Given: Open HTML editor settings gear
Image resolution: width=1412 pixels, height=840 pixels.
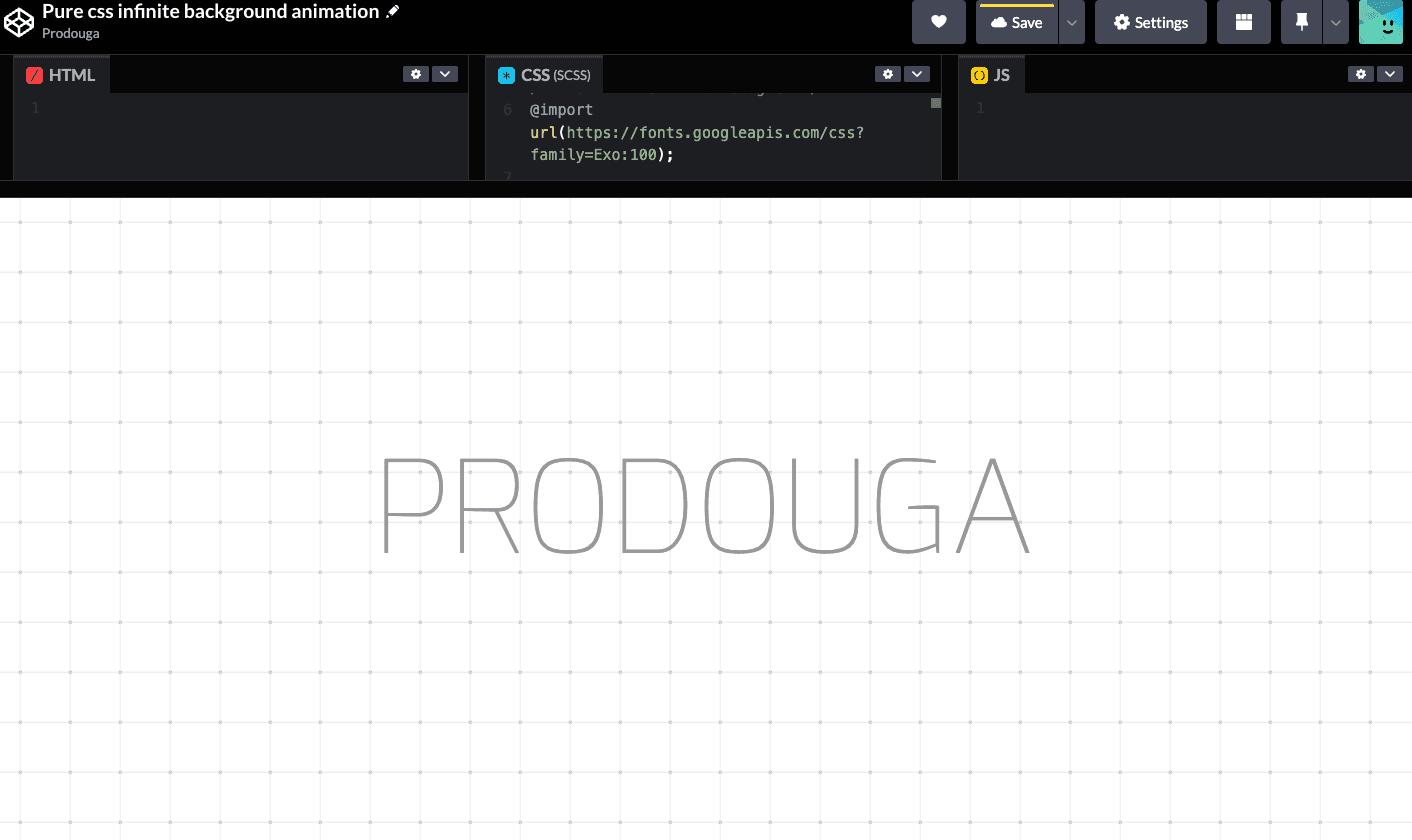Looking at the screenshot, I should click(x=416, y=74).
